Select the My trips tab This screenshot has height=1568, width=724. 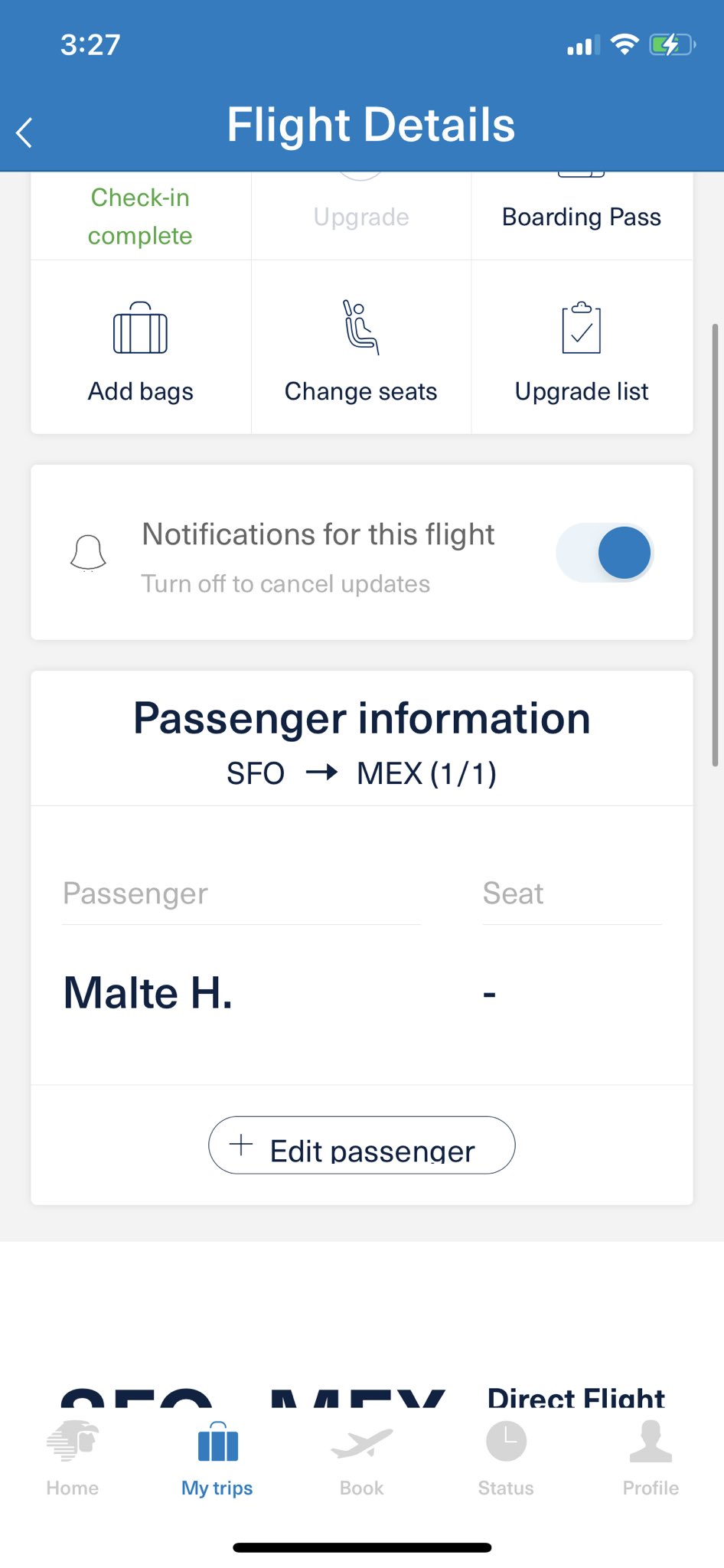217,1459
